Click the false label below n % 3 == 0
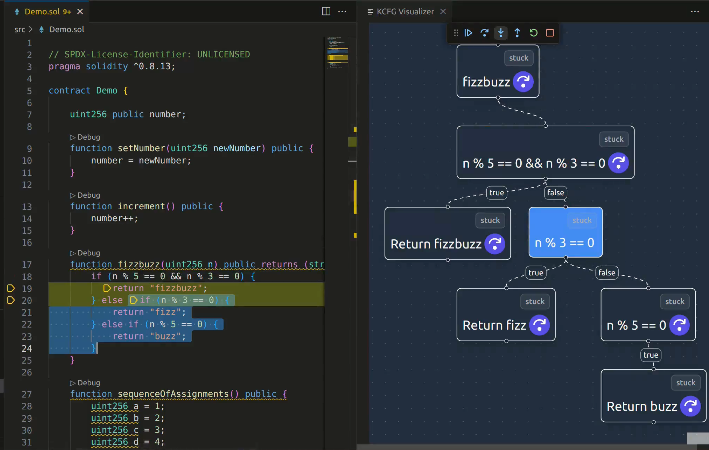Image resolution: width=709 pixels, height=450 pixels. [606, 273]
